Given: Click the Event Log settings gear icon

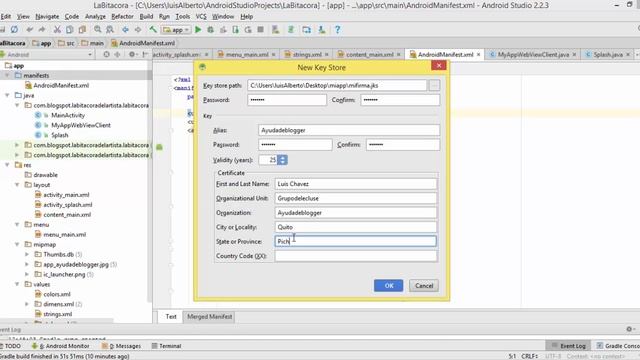Looking at the screenshot, I should [x=629, y=329].
